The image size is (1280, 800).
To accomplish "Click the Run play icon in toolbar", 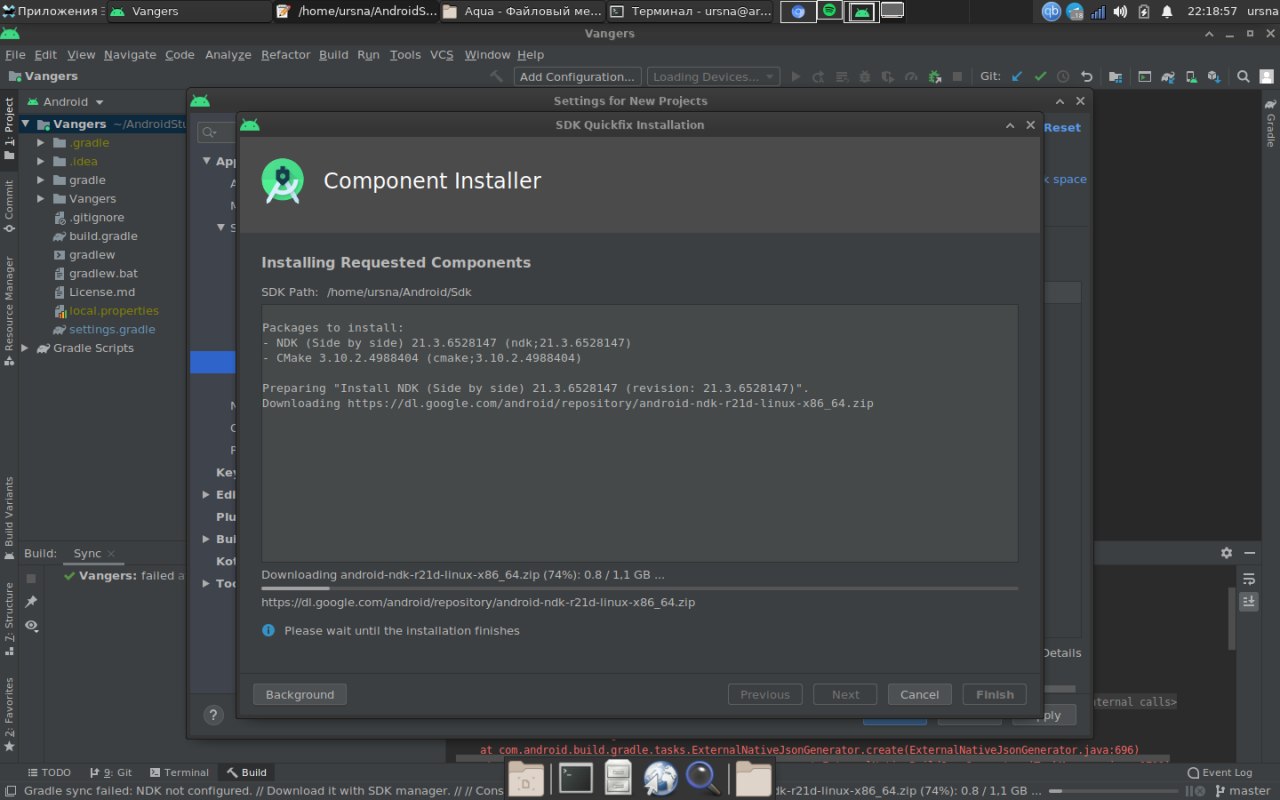I will [796, 76].
